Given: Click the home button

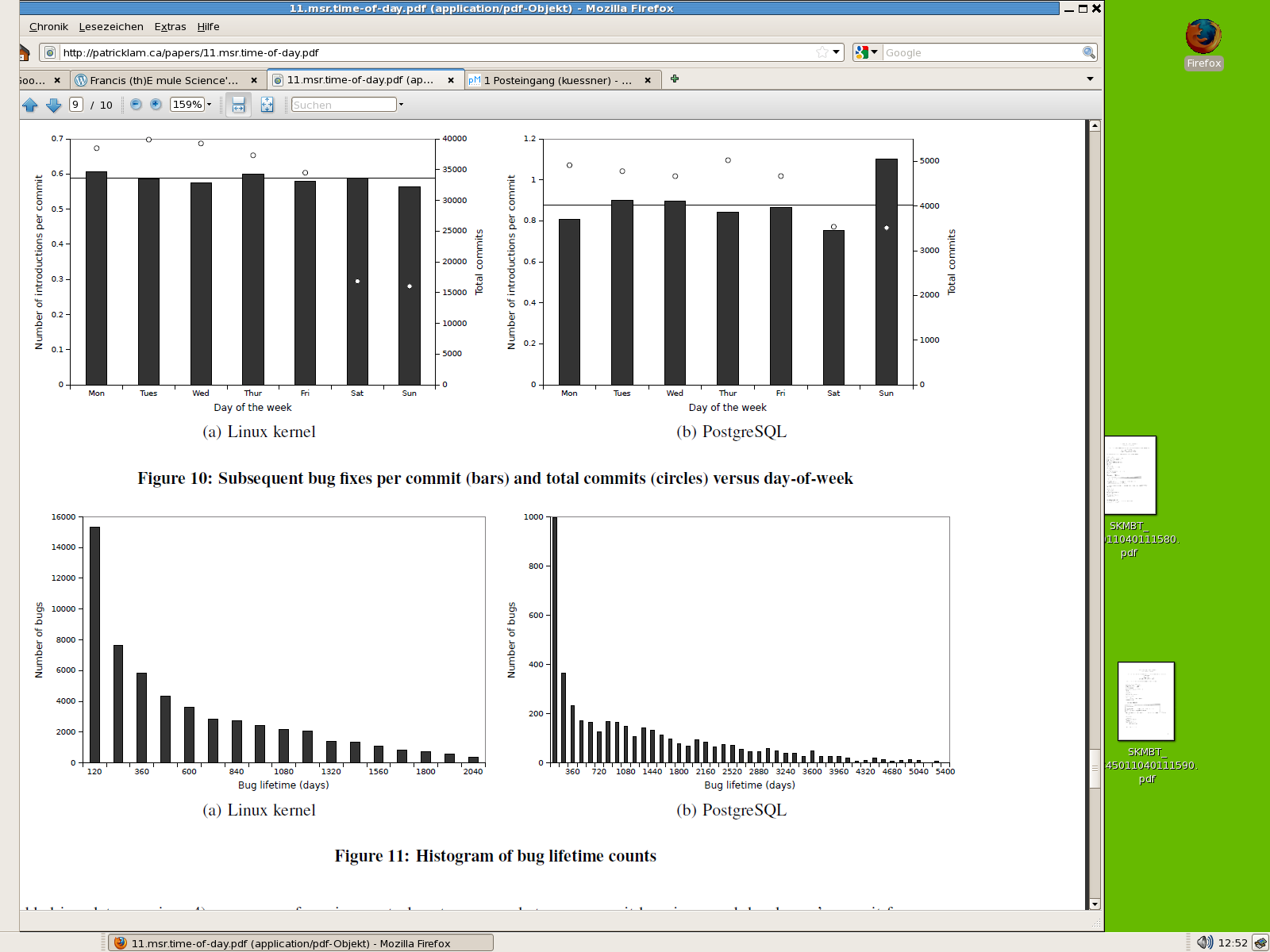Looking at the screenshot, I should 24,52.
